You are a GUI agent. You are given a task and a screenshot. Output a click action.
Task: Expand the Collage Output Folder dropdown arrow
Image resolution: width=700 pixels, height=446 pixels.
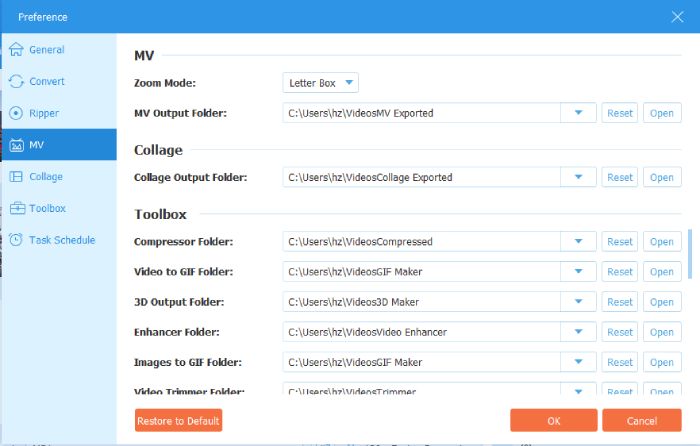click(578, 177)
